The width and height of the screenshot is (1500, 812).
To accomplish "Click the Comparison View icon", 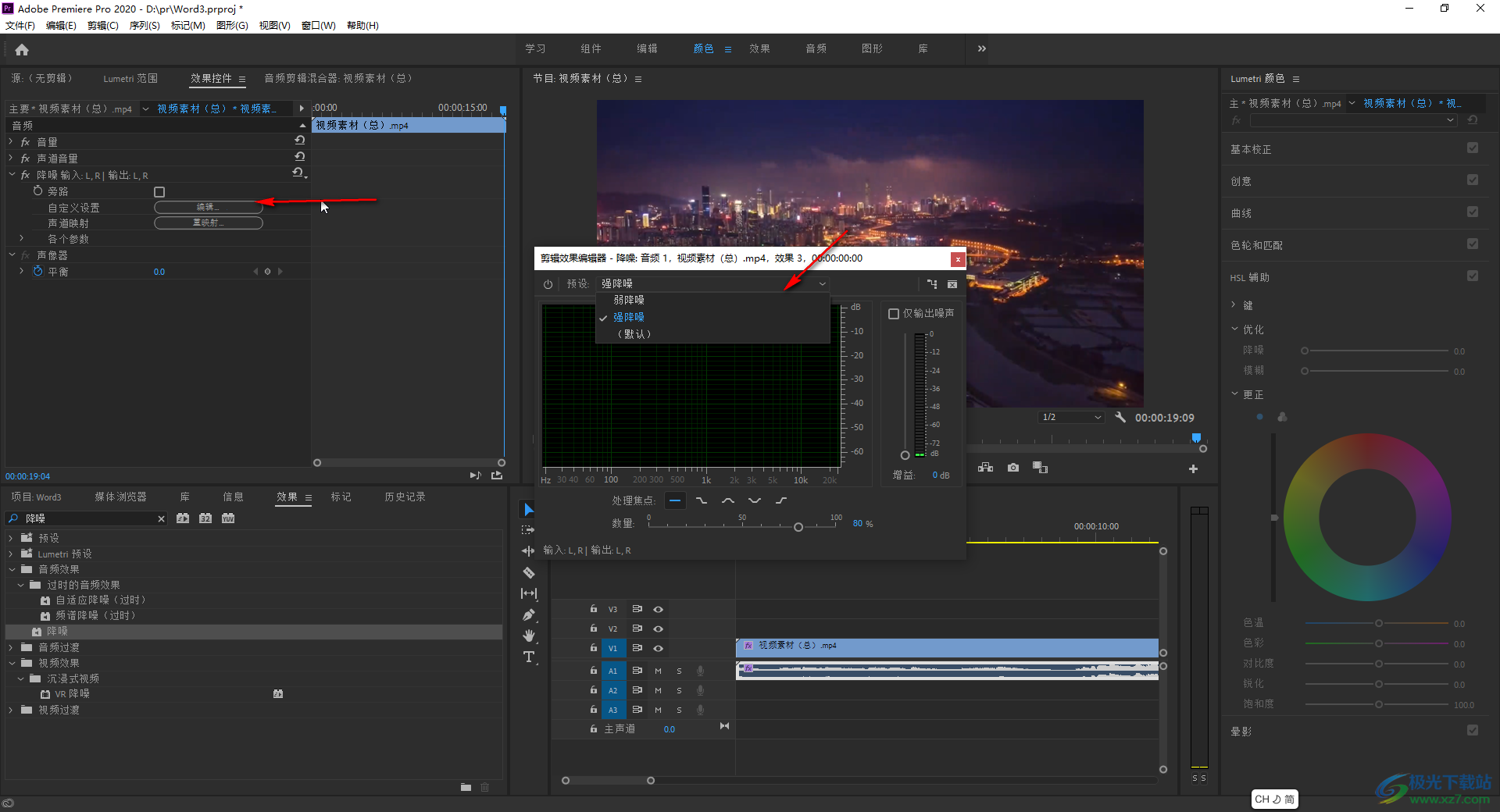I will pos(1040,468).
